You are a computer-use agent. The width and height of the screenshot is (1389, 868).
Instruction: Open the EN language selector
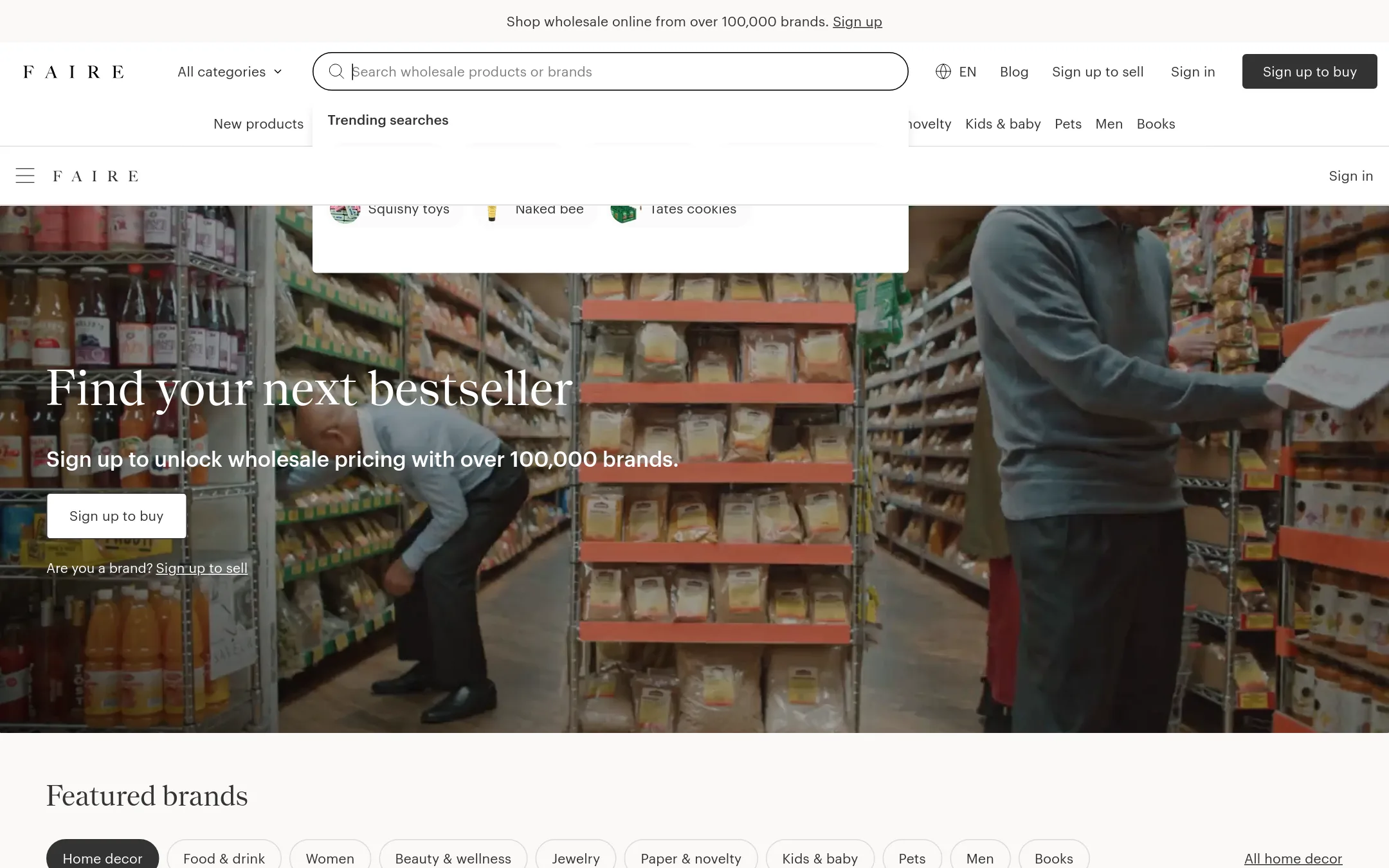coord(956,72)
